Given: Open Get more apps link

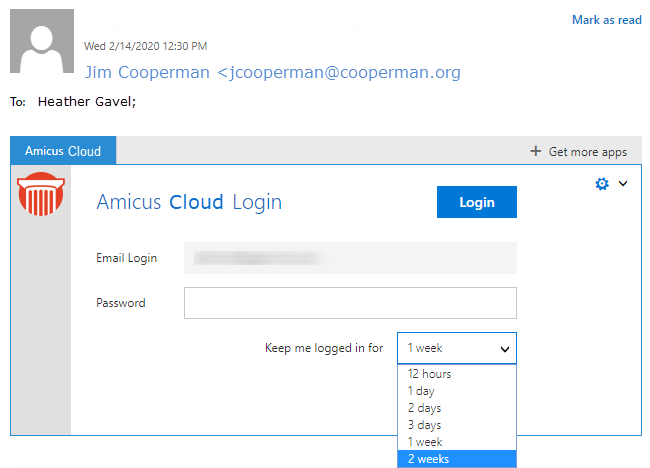Looking at the screenshot, I should [587, 152].
